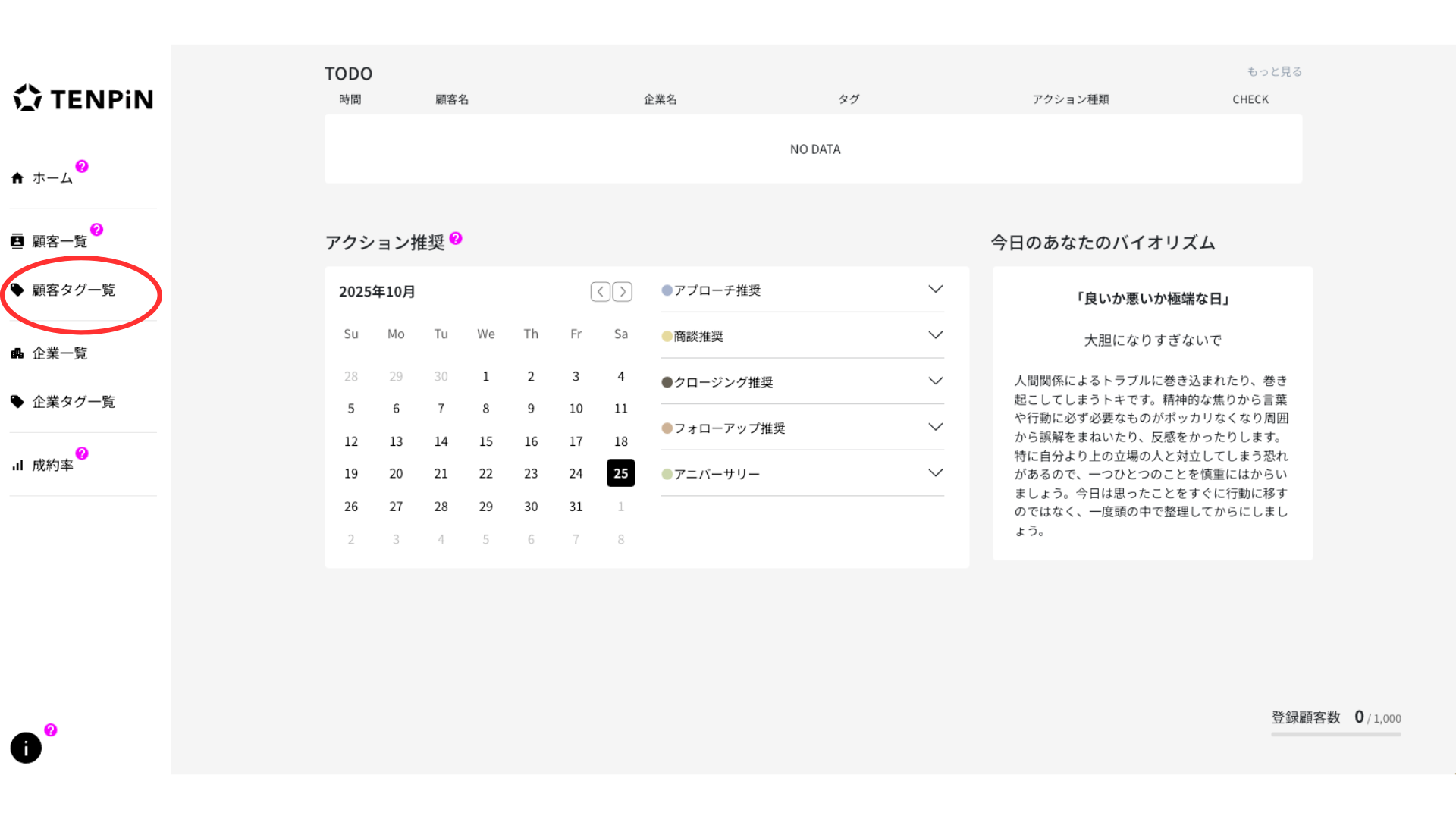1456x819 pixels.
Task: Go to next month in calendar
Action: click(x=623, y=292)
